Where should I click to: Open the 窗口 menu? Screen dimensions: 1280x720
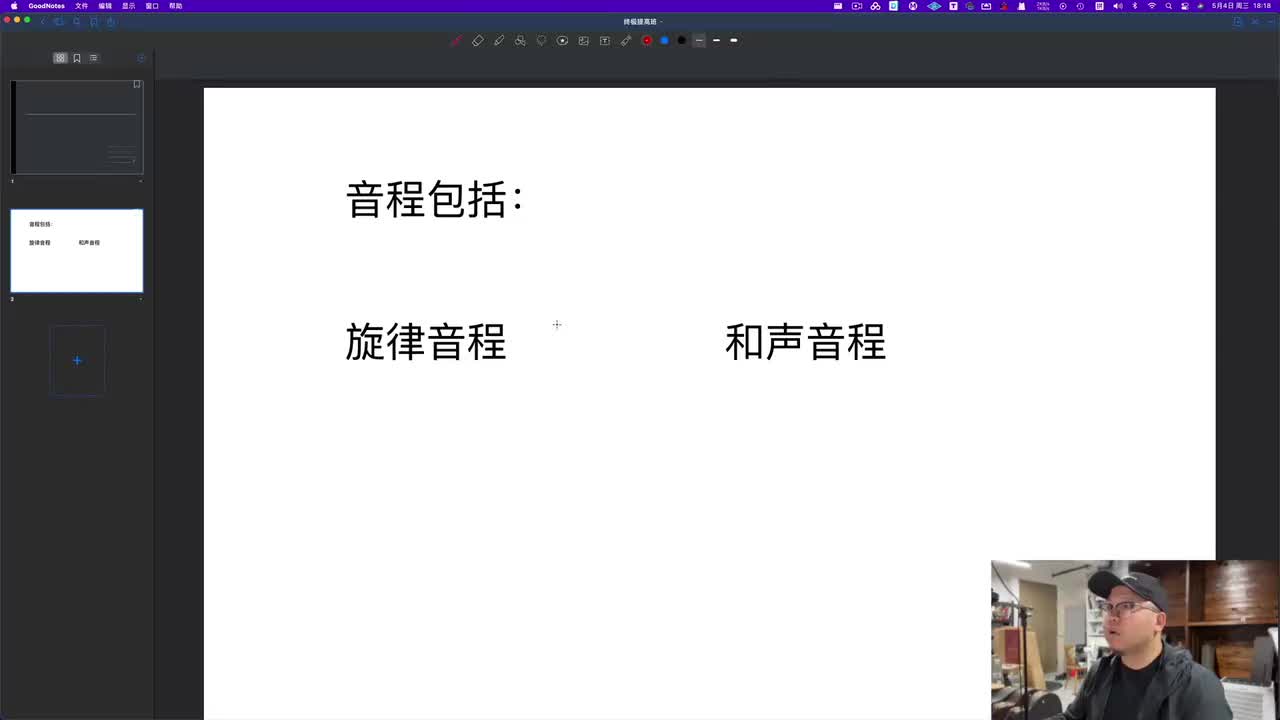point(152,6)
